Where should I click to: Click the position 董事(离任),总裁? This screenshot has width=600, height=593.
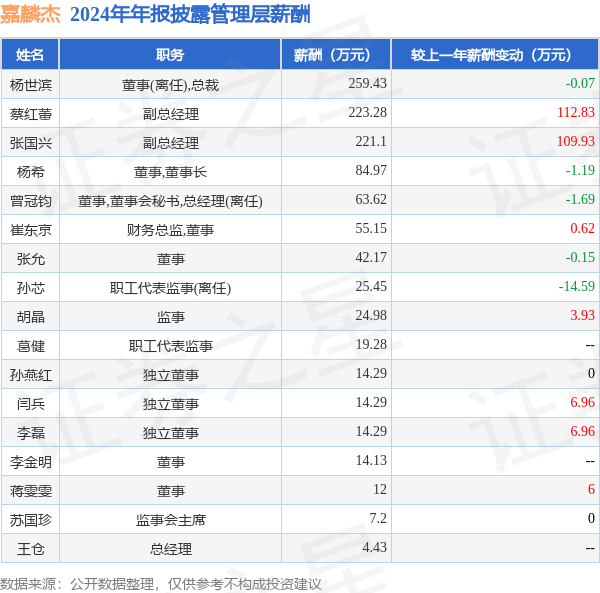tap(170, 85)
